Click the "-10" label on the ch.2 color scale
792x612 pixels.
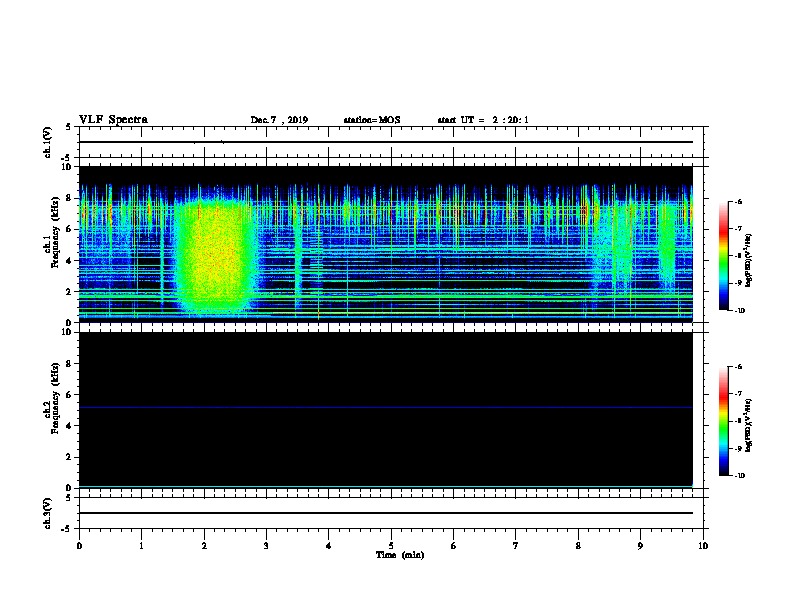click(739, 476)
